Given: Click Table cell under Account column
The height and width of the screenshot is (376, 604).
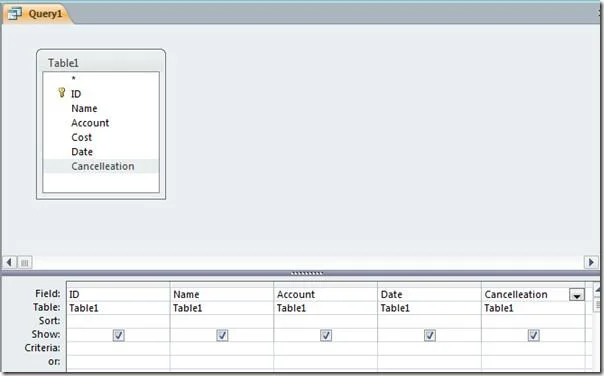Looking at the screenshot, I should coord(325,308).
